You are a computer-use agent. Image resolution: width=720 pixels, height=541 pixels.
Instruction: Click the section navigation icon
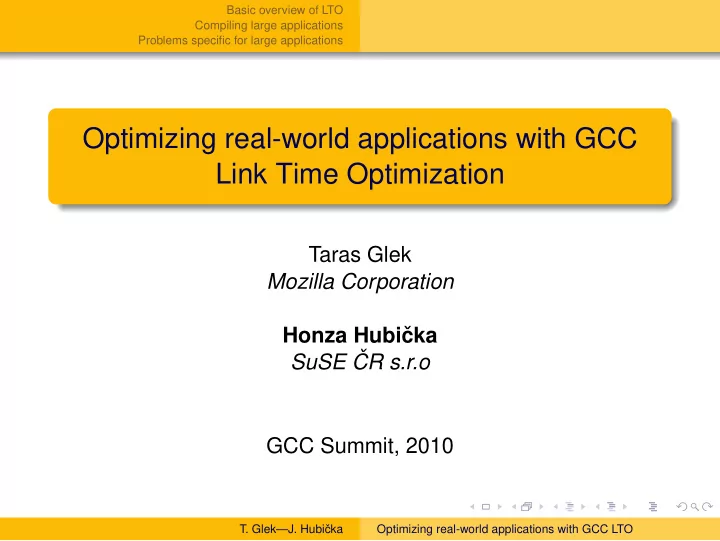(611, 507)
